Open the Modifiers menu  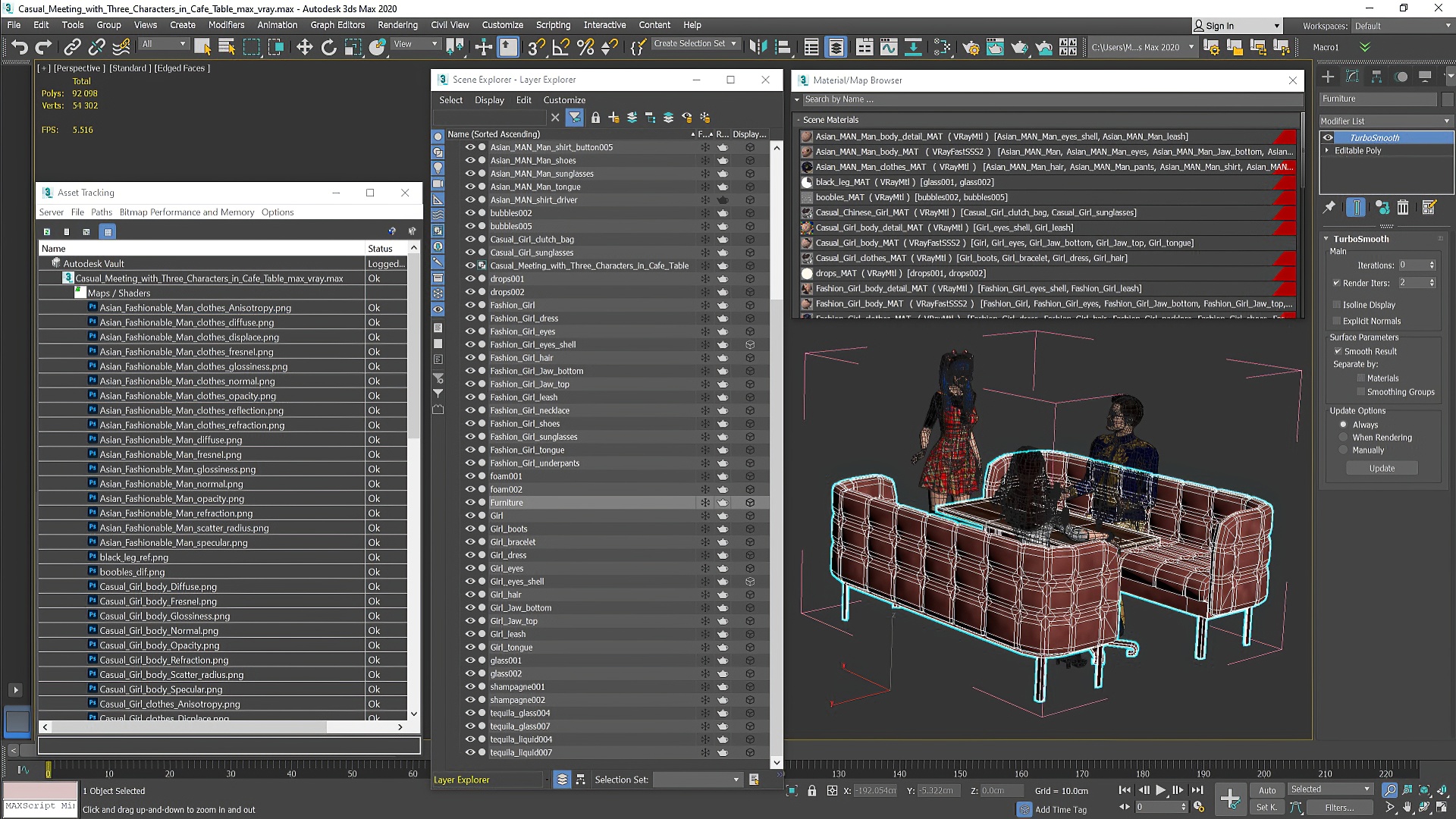click(226, 25)
